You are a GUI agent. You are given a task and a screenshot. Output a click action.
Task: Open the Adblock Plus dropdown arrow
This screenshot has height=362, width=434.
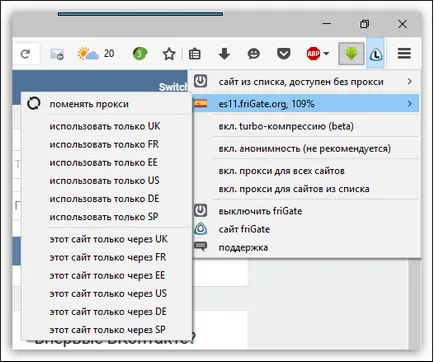(x=326, y=54)
